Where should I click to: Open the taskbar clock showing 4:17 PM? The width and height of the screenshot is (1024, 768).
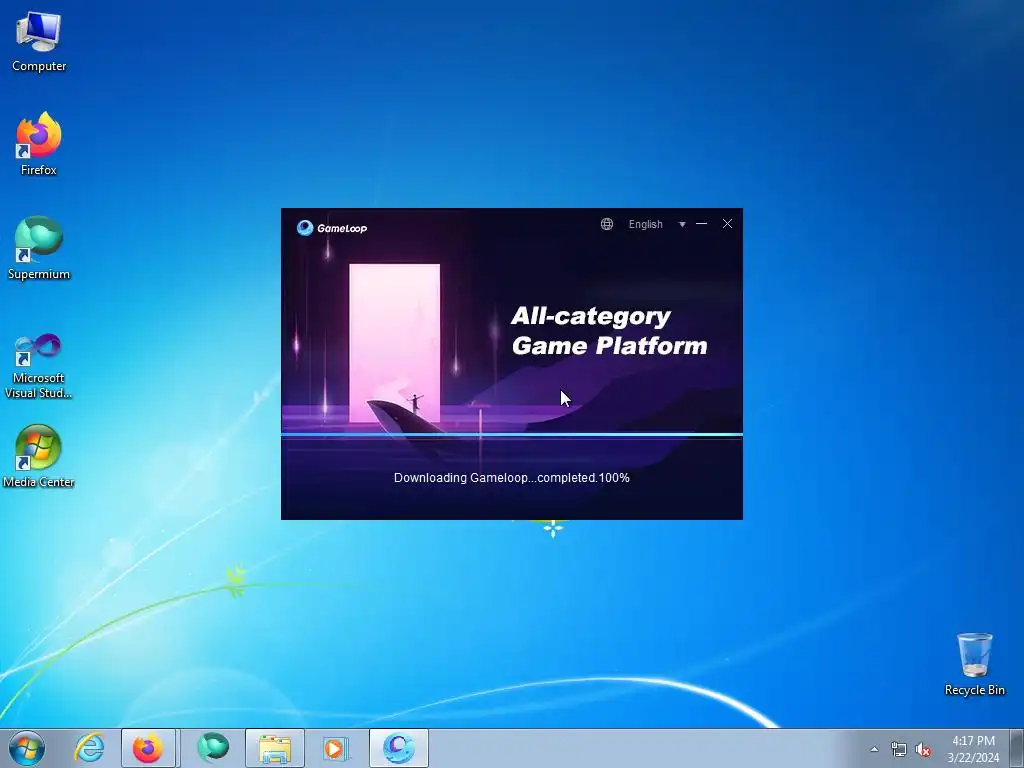[x=973, y=749]
